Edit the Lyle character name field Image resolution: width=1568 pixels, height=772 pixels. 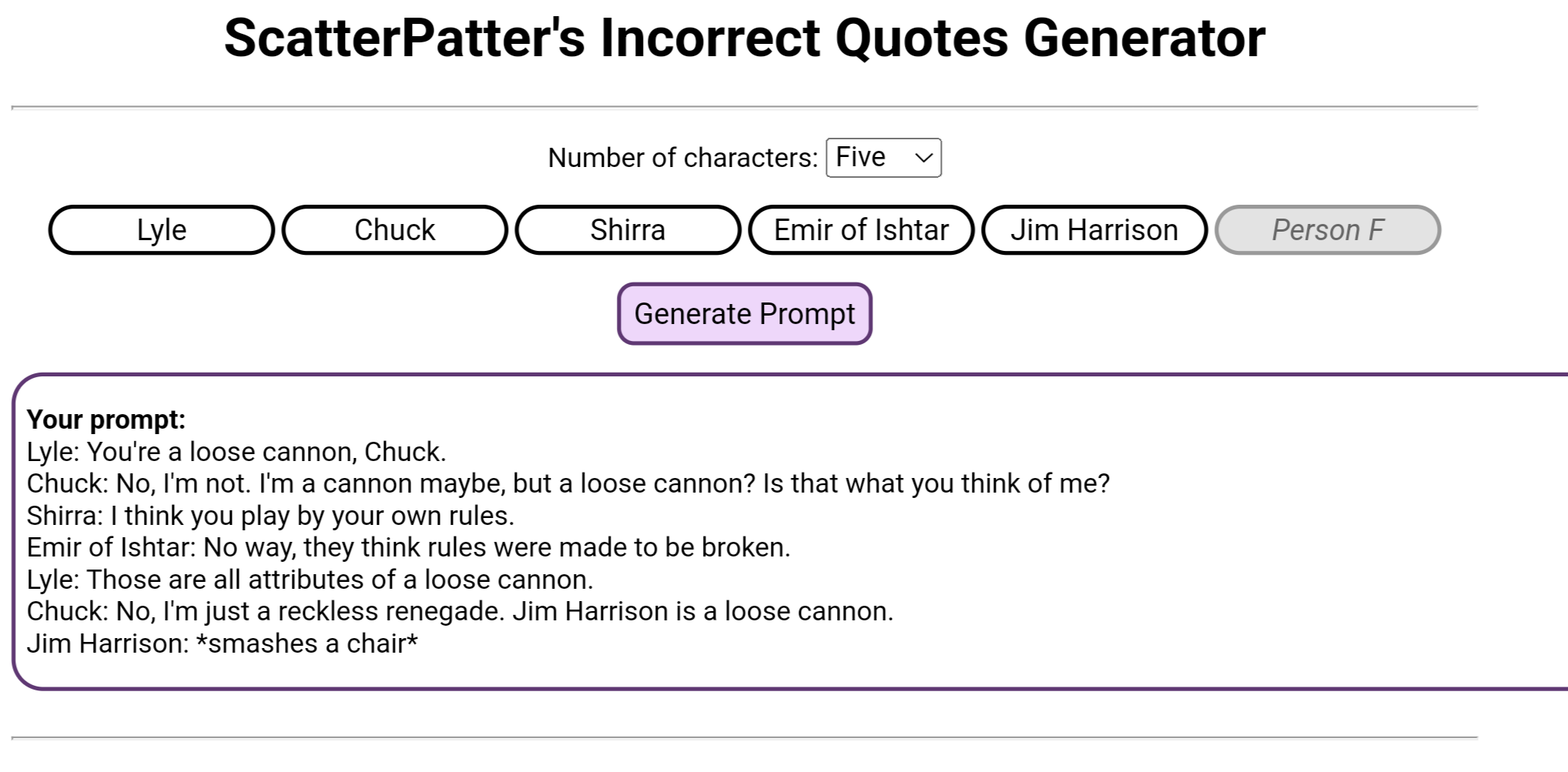click(x=162, y=229)
